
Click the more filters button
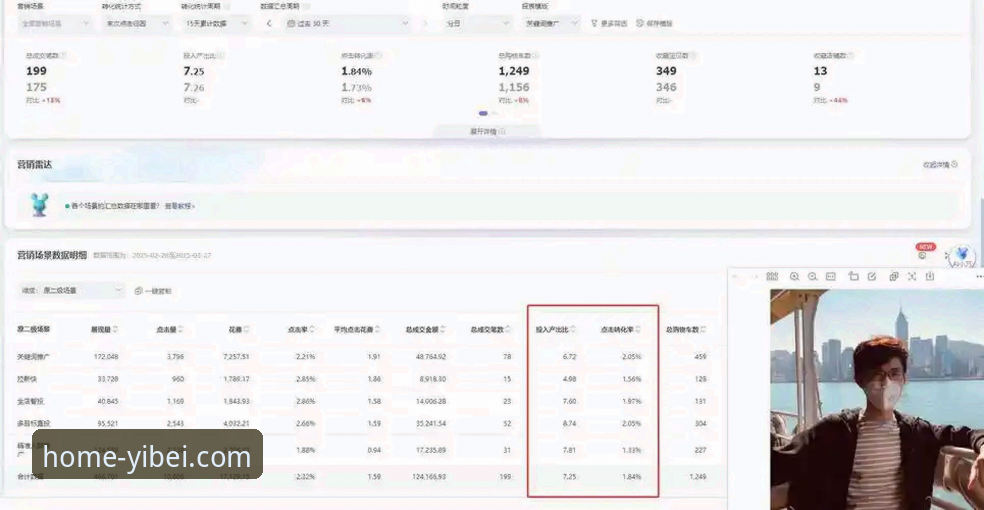point(609,23)
